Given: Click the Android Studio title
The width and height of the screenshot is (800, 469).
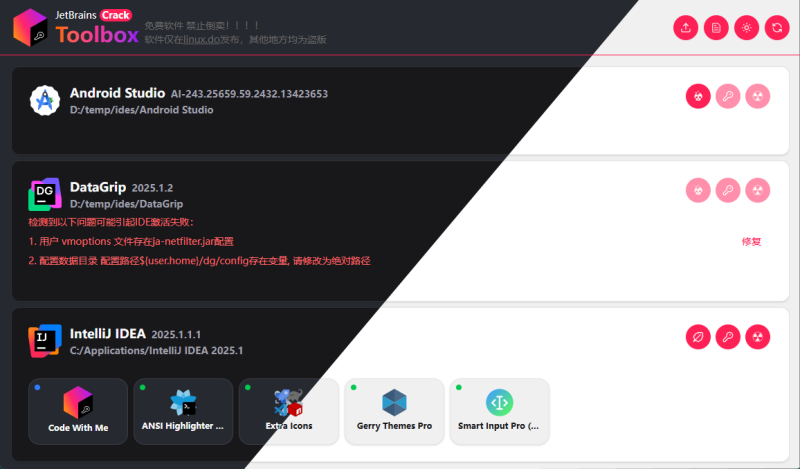Looking at the screenshot, I should (117, 93).
